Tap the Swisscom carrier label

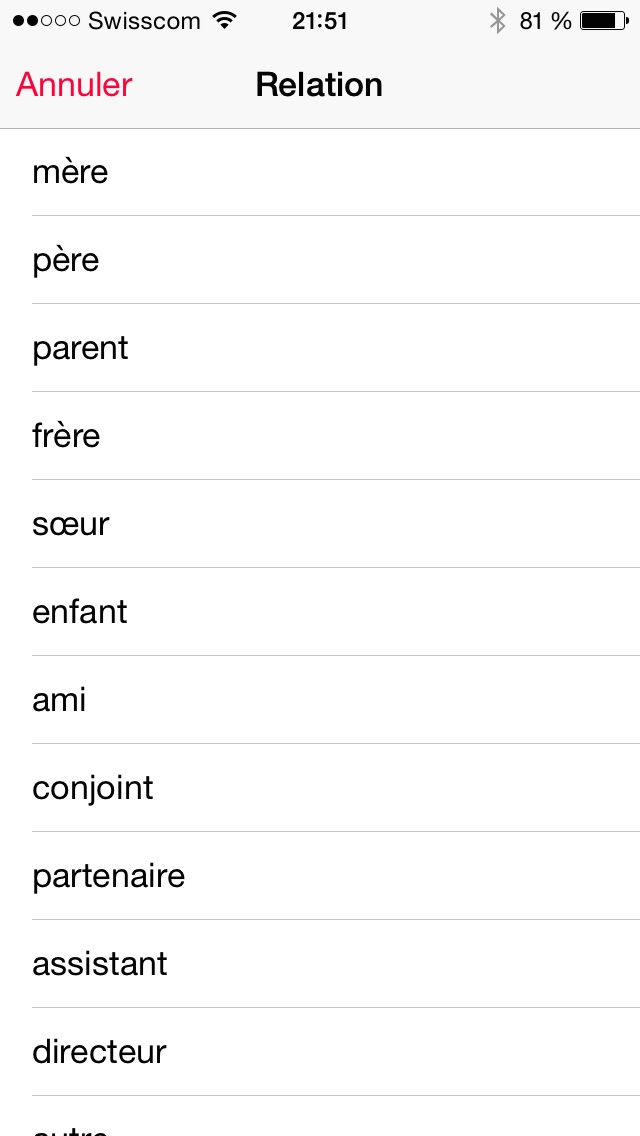[x=144, y=20]
